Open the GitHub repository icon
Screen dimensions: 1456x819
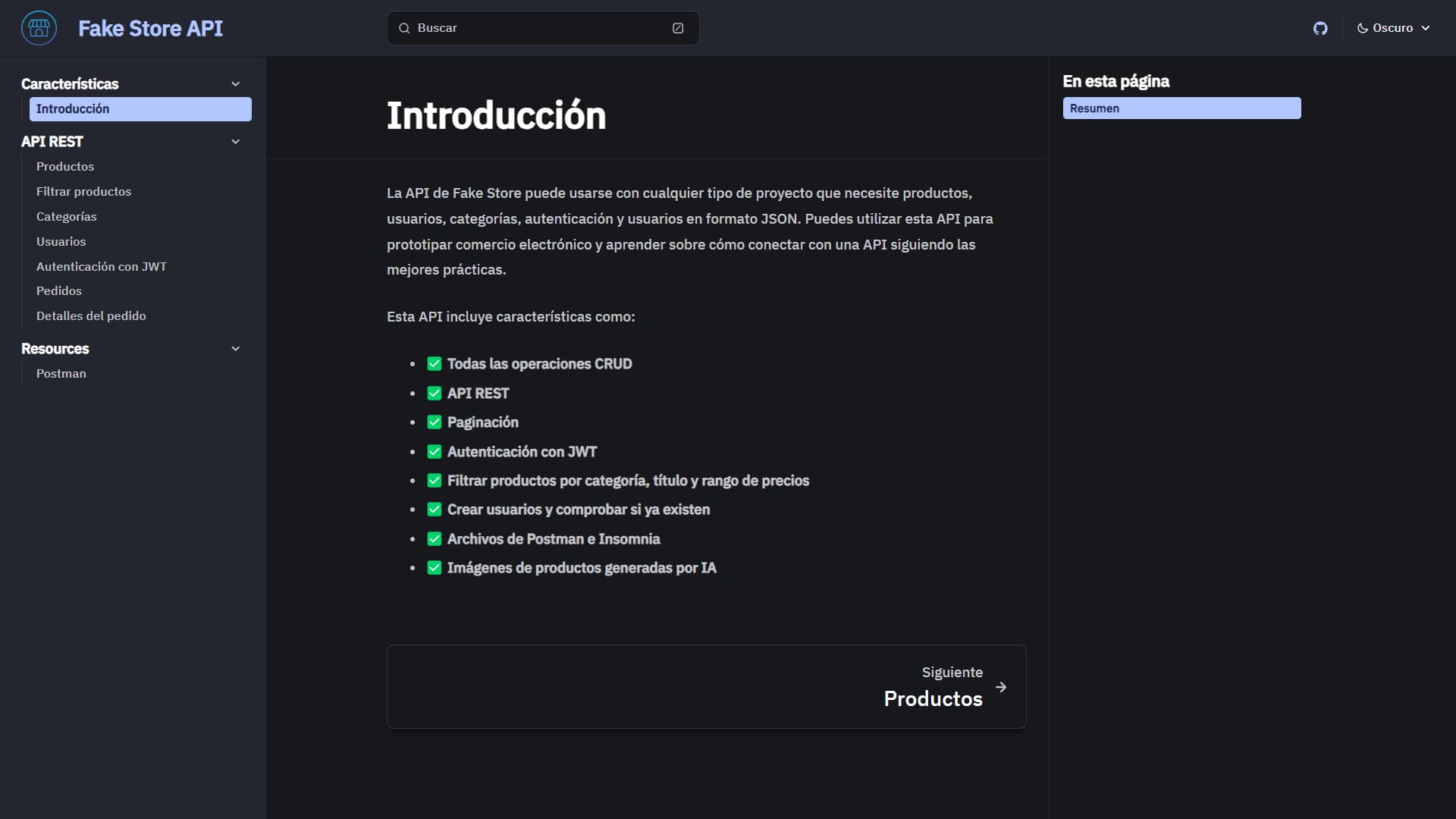(1320, 28)
